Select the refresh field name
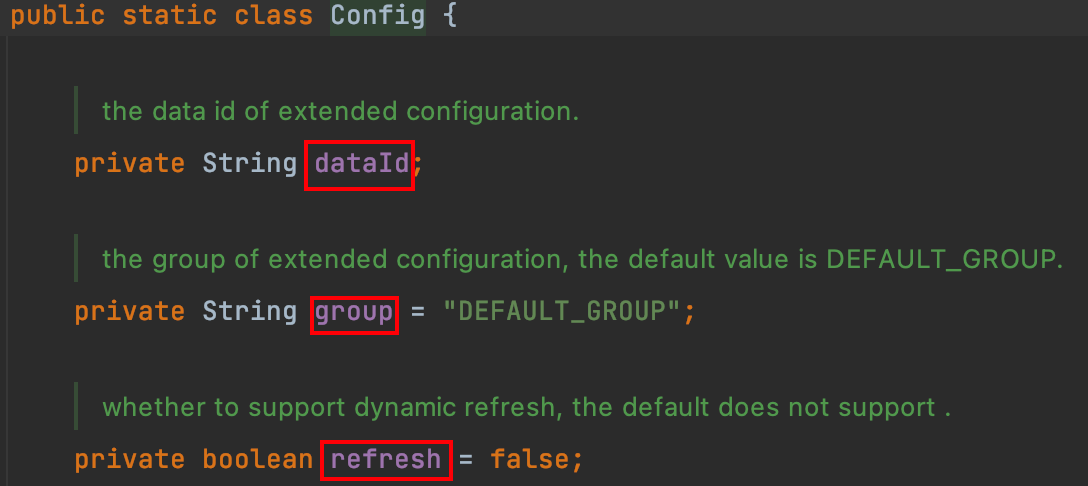The height and width of the screenshot is (486, 1088). [385, 459]
